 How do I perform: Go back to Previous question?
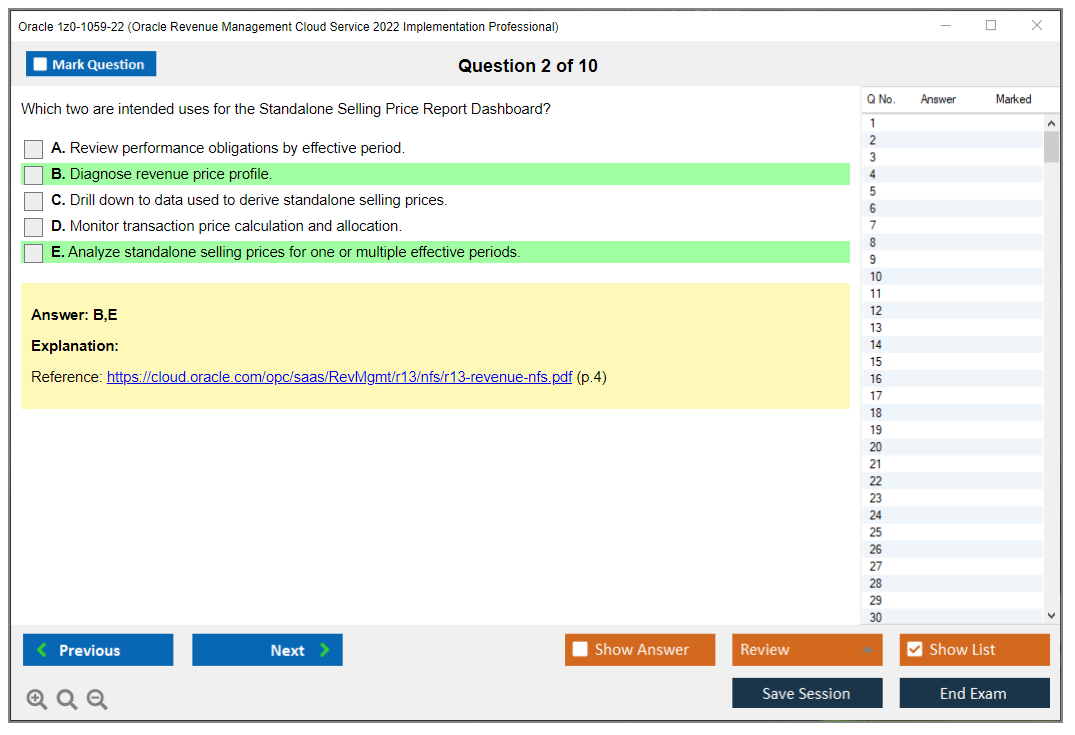pyautogui.click(x=98, y=650)
